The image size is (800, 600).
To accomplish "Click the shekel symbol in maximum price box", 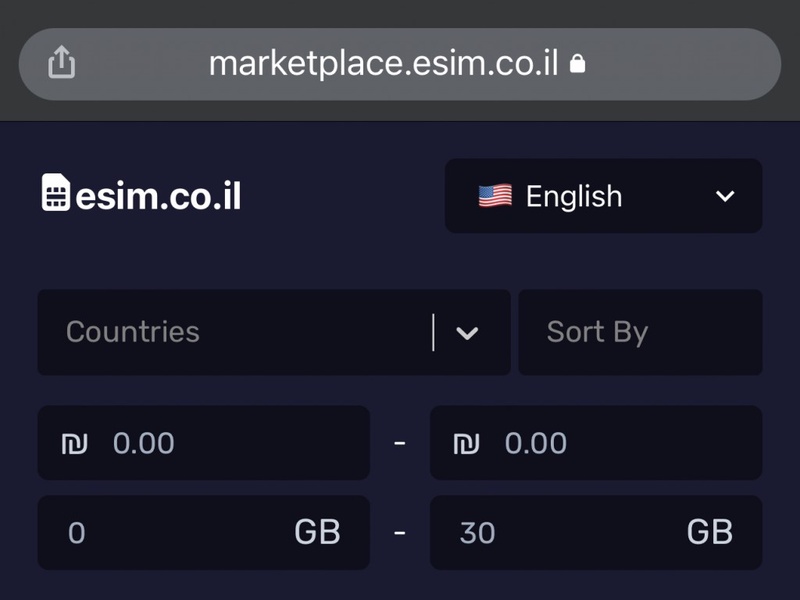I will 466,443.
